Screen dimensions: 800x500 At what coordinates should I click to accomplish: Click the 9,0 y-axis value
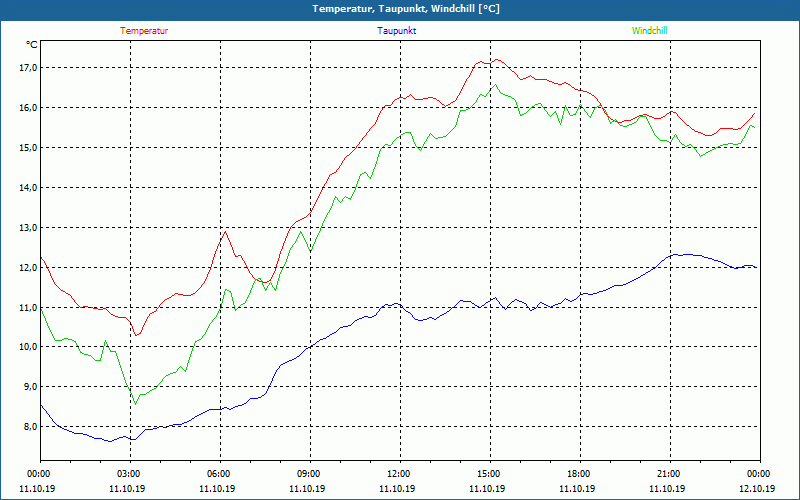pos(30,387)
